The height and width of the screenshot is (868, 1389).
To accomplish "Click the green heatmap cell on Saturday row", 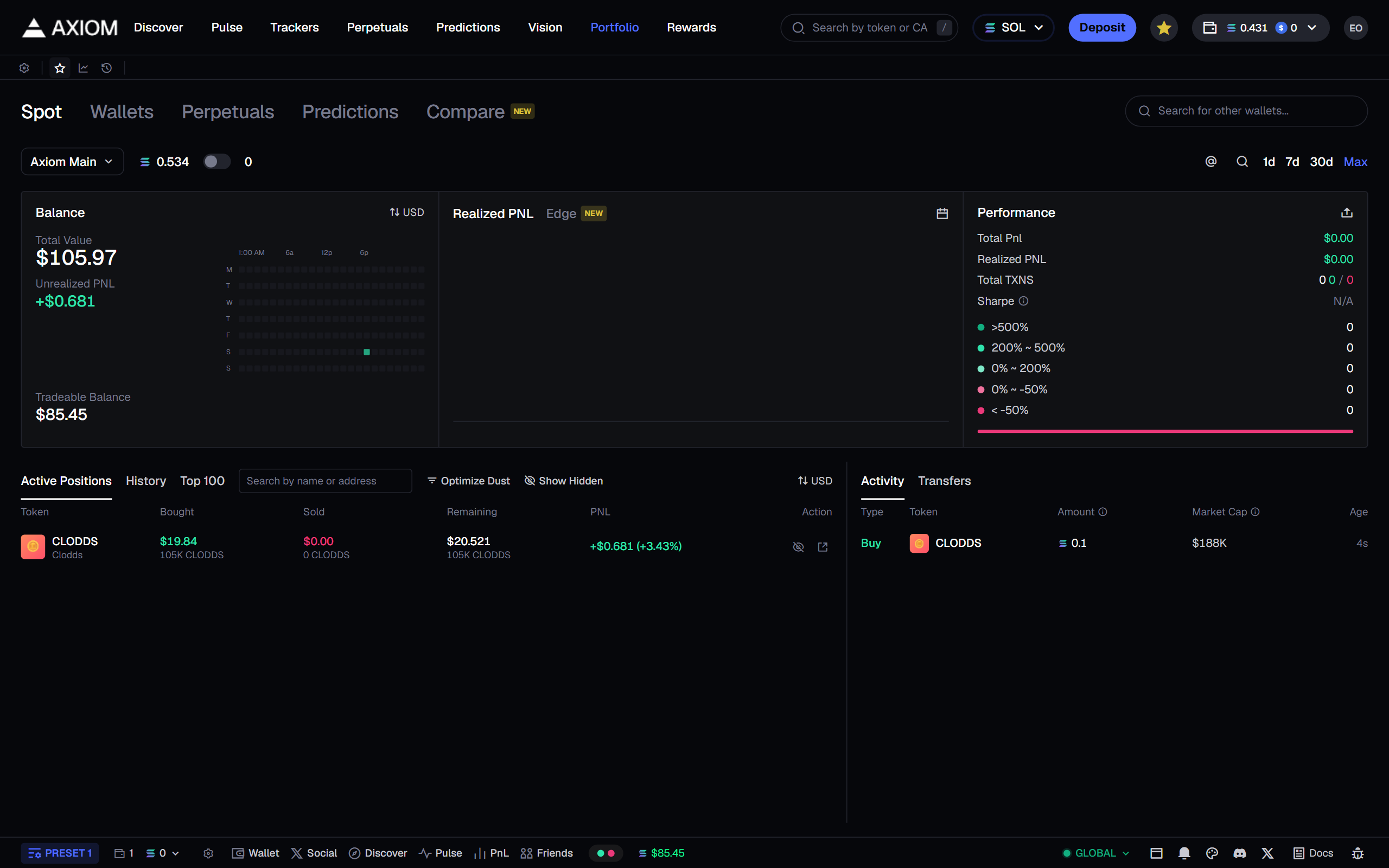I will pos(367,352).
